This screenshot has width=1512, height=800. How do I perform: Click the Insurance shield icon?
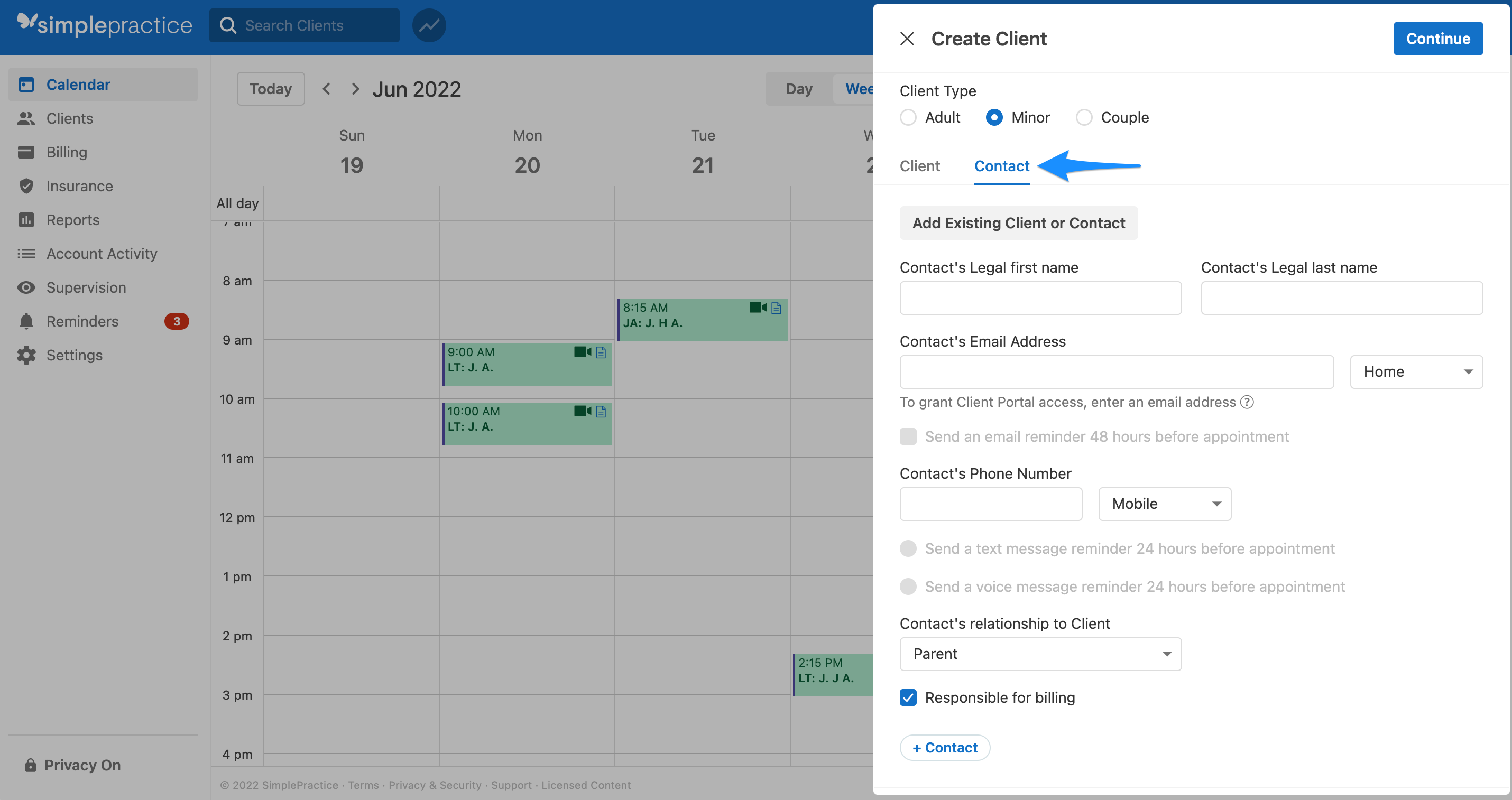26,186
